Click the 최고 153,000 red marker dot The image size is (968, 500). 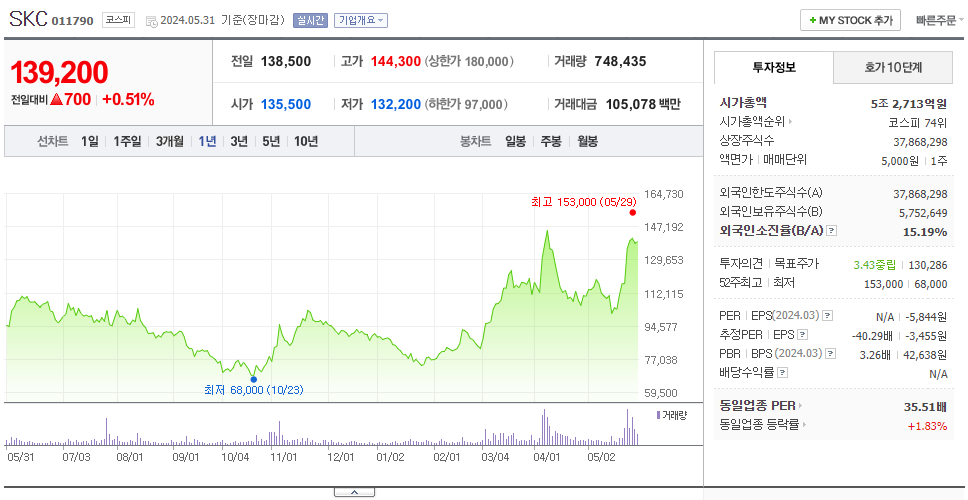[x=632, y=212]
